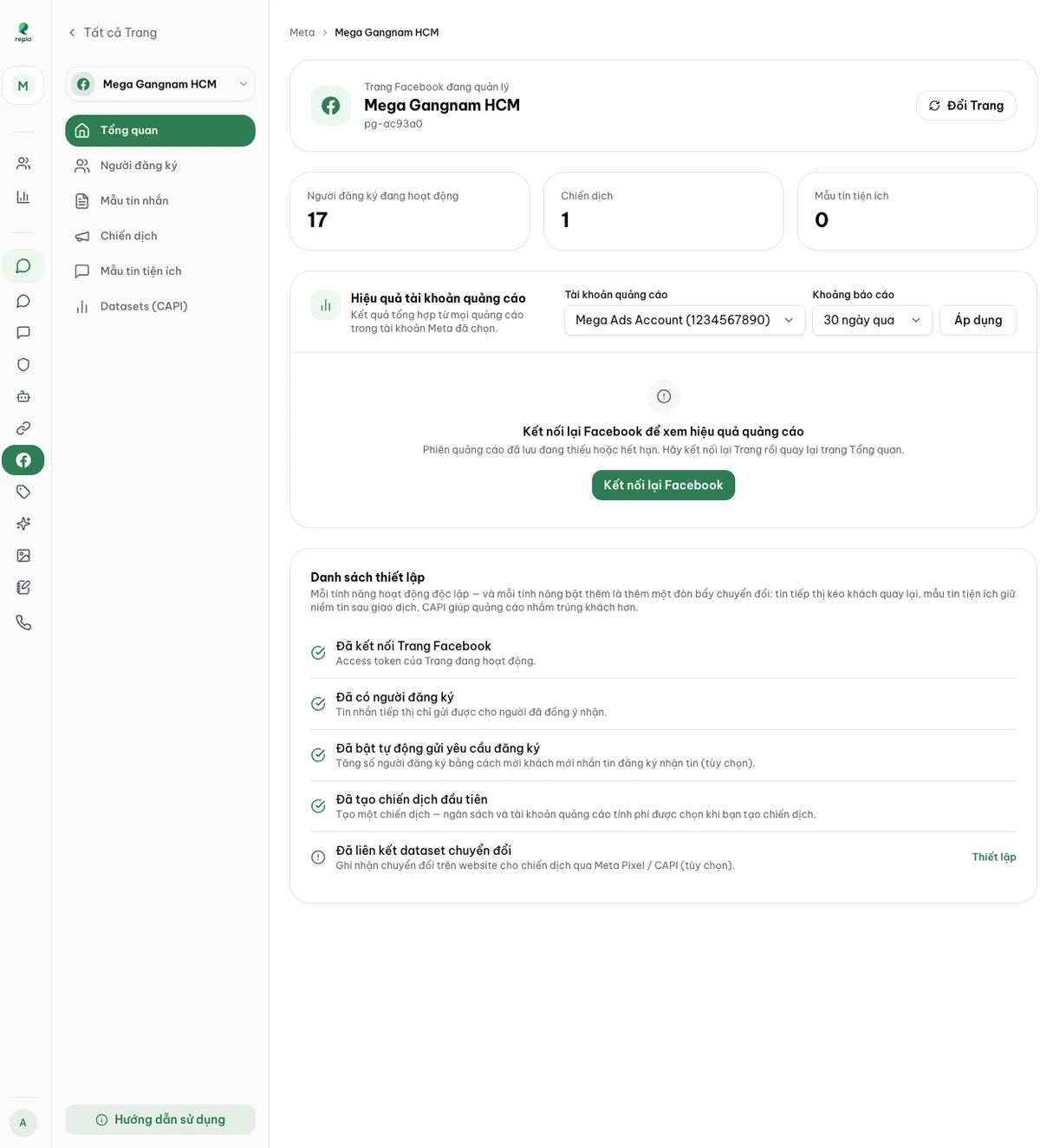Click the check icon for Đã kết nối Trang Facebook
The width and height of the screenshot is (1040, 1148).
point(318,653)
